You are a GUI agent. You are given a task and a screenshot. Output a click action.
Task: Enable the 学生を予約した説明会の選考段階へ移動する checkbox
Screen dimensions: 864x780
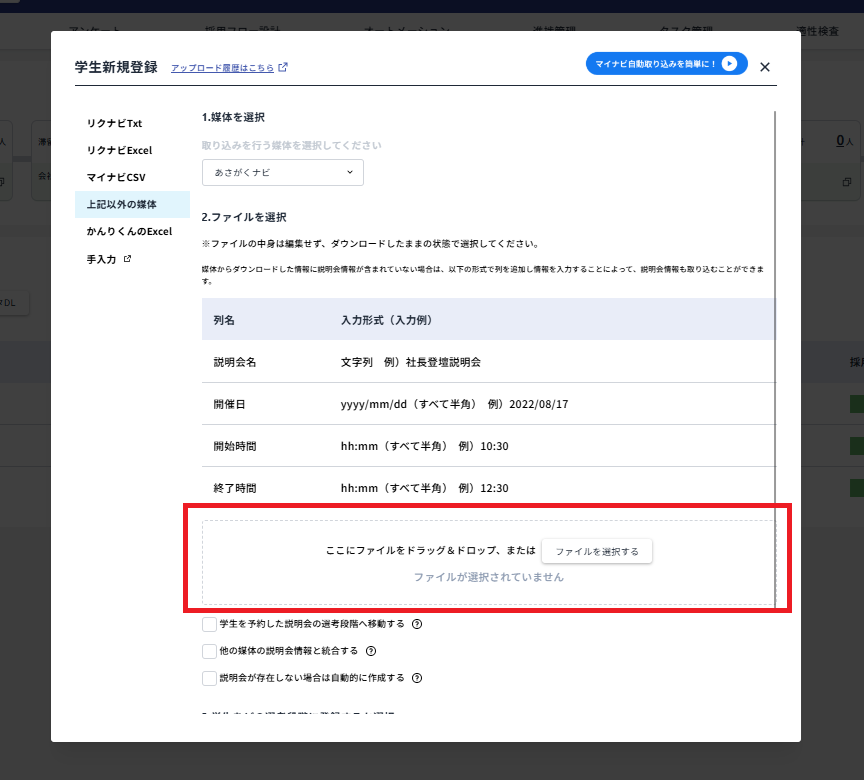pos(211,624)
